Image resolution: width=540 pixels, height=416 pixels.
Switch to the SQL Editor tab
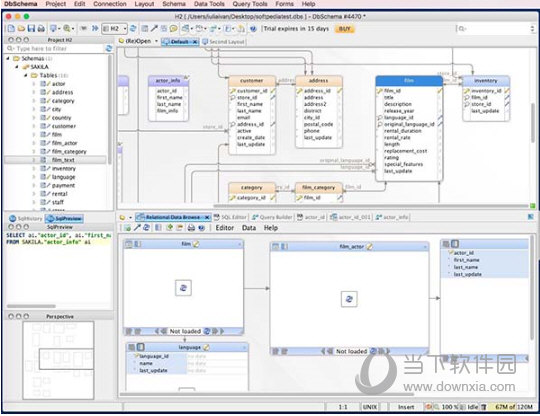(230, 217)
